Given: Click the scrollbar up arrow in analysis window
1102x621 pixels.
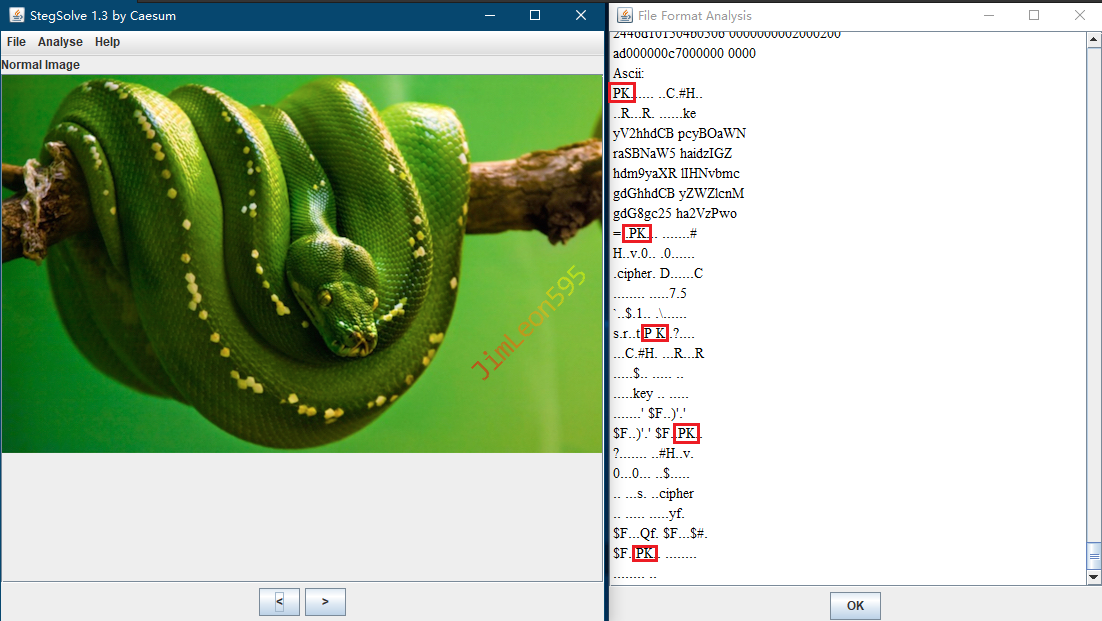Looking at the screenshot, I should click(x=1093, y=40).
